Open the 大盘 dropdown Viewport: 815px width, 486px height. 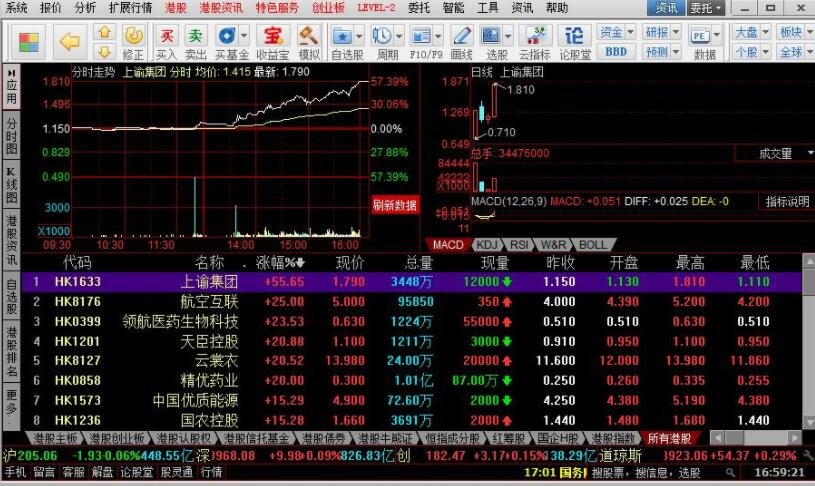point(752,32)
